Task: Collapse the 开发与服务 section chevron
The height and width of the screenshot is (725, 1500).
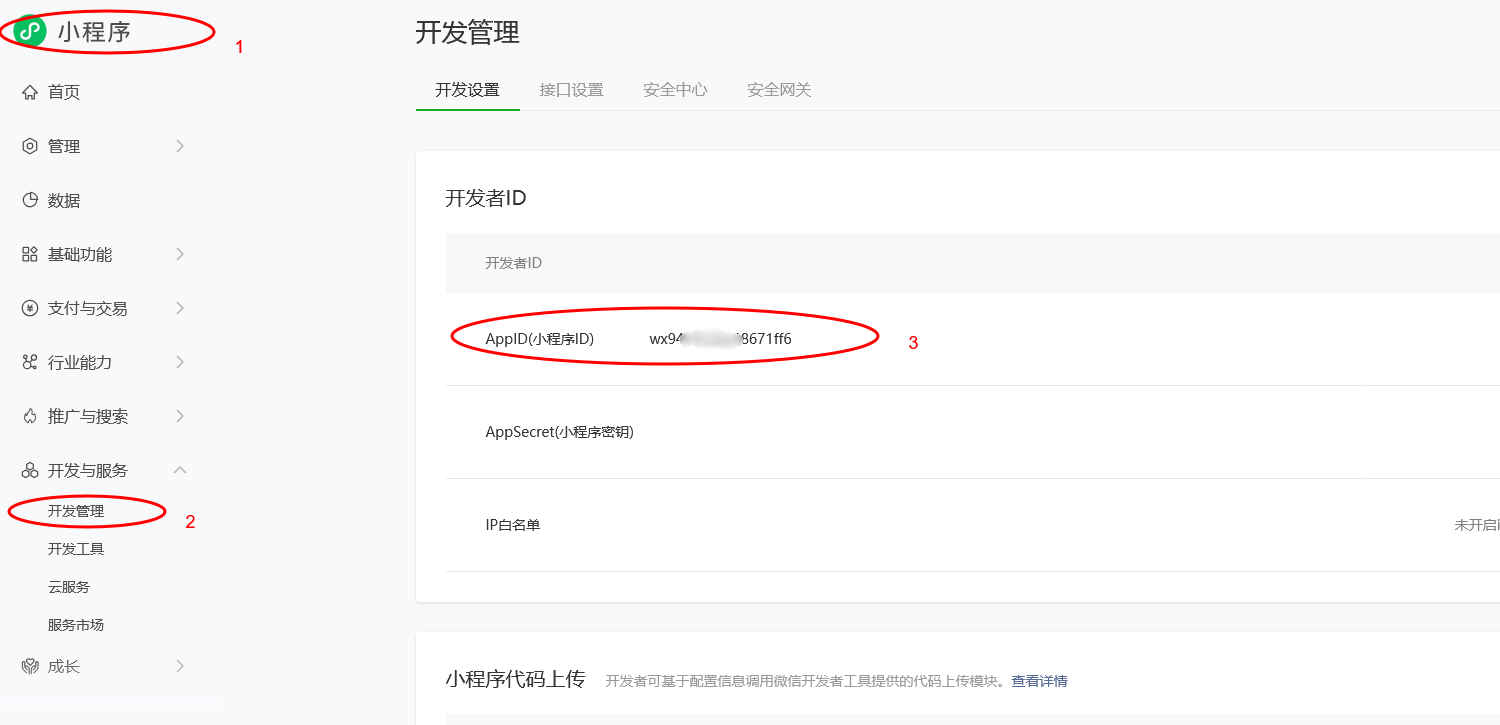Action: (x=180, y=470)
